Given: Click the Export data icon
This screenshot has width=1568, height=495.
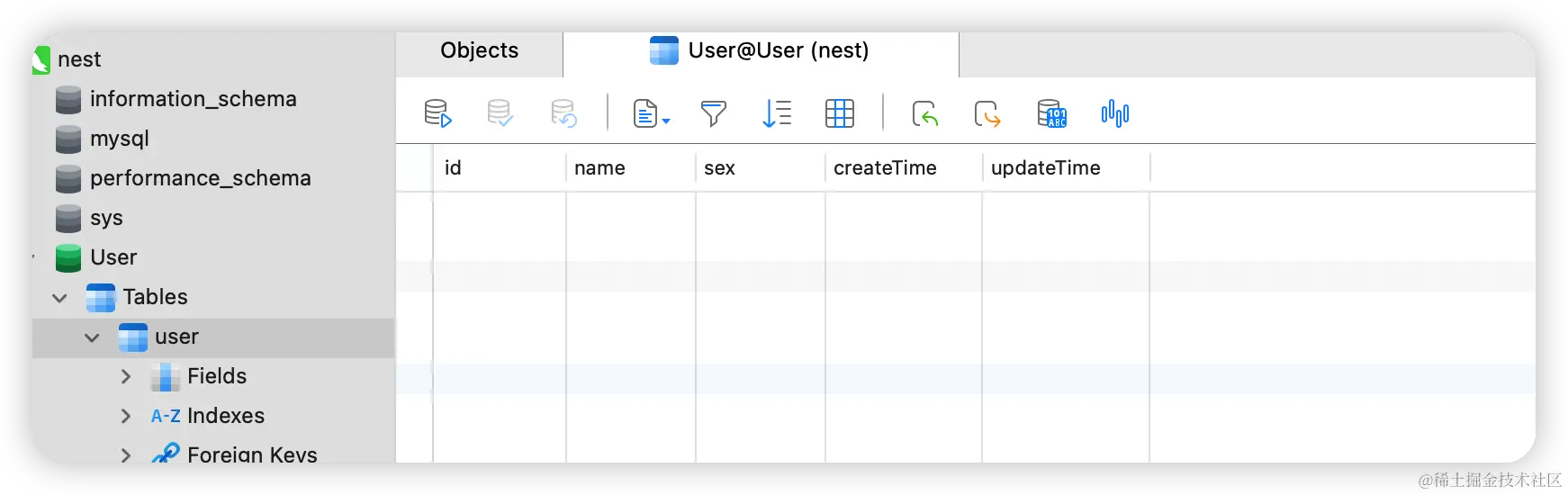Looking at the screenshot, I should point(987,113).
